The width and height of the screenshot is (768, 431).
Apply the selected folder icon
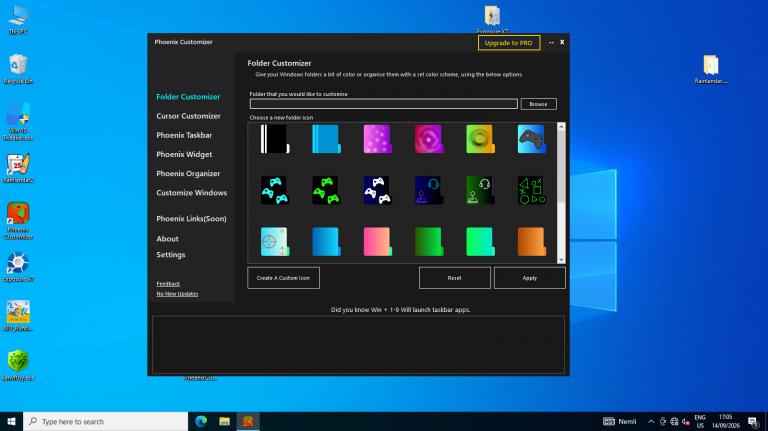tap(529, 278)
